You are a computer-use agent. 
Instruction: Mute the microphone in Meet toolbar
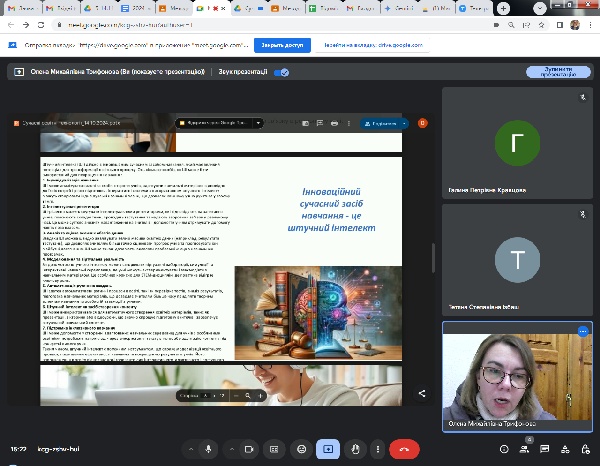point(208,449)
